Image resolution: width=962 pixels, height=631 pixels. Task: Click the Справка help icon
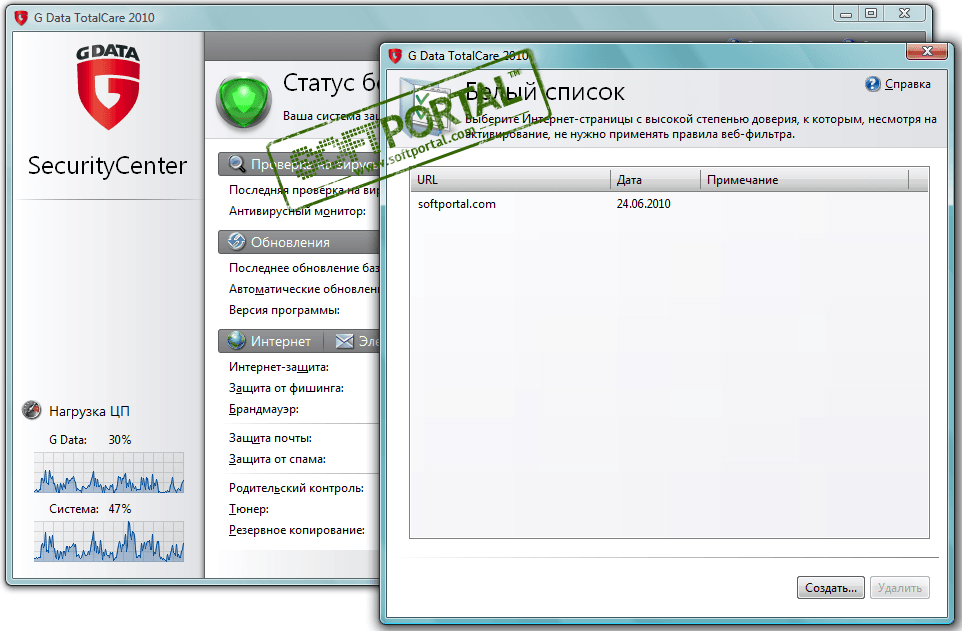(872, 84)
